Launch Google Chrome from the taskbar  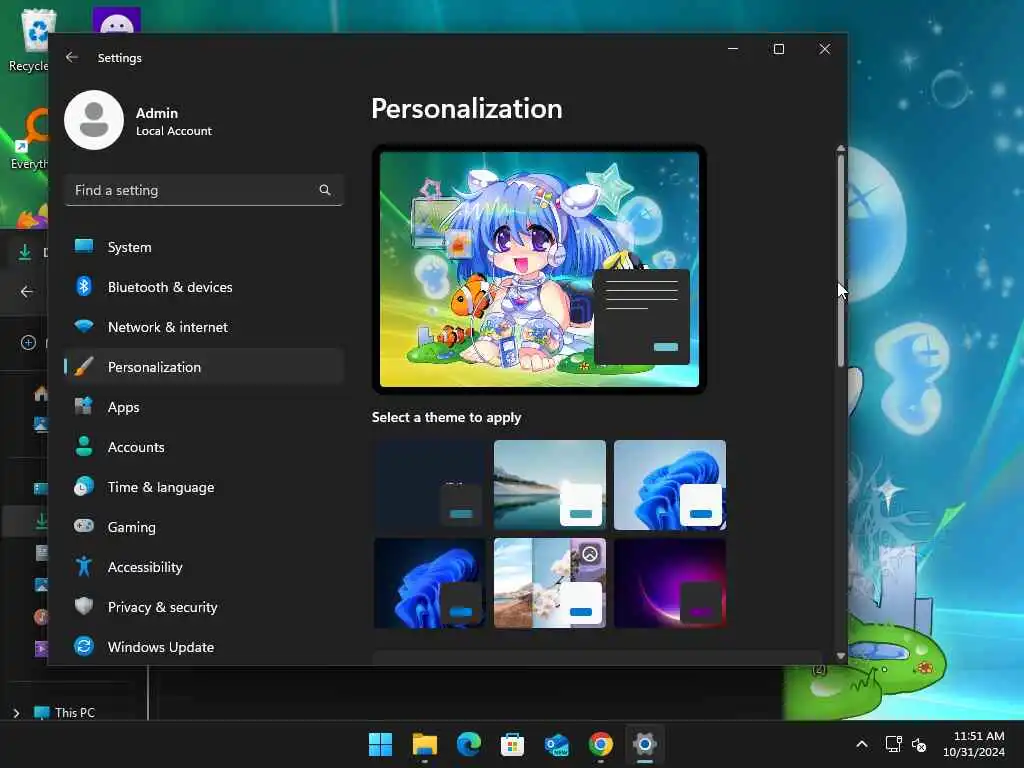[x=601, y=744]
